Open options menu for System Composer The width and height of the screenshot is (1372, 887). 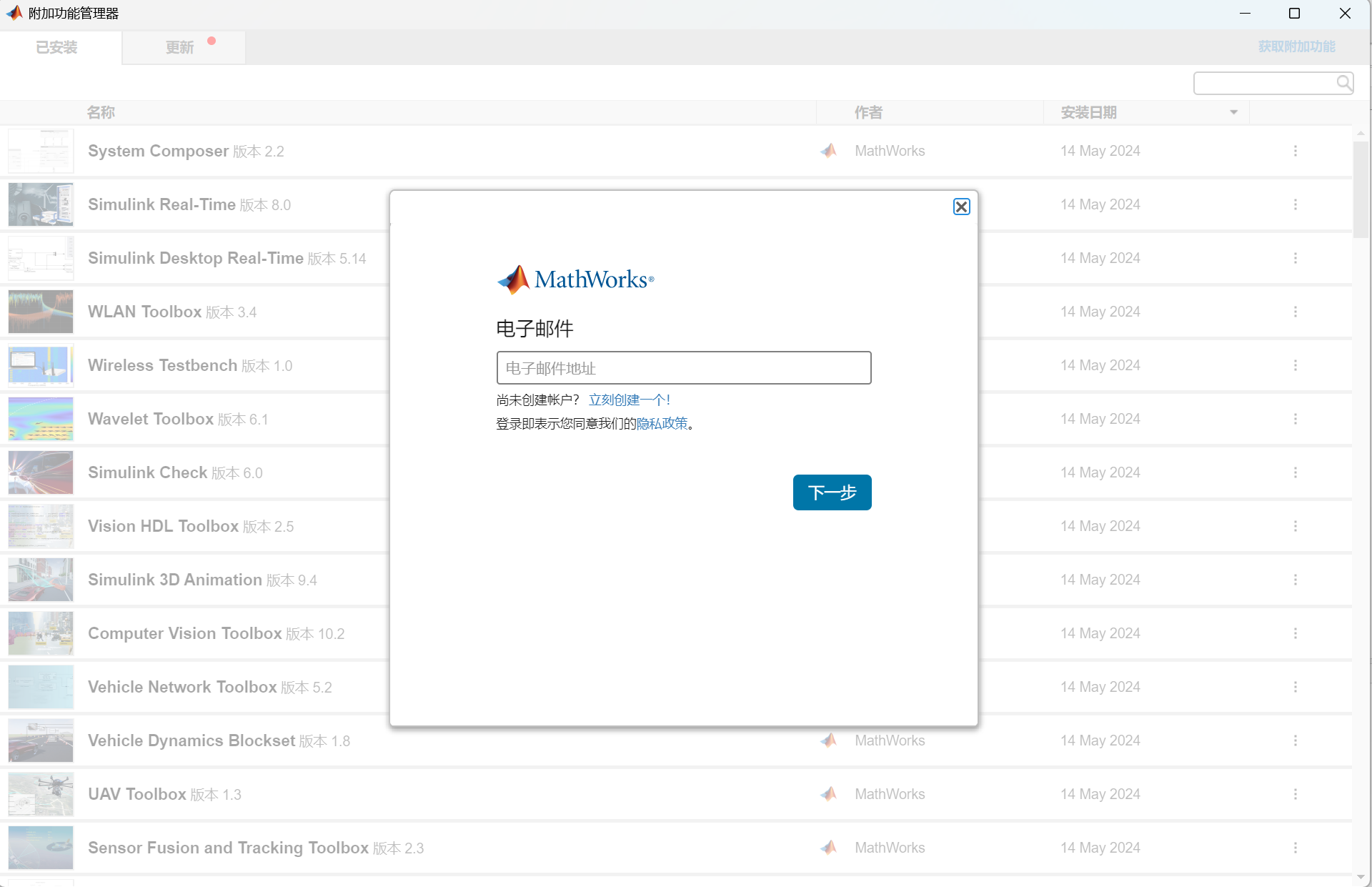(x=1295, y=151)
